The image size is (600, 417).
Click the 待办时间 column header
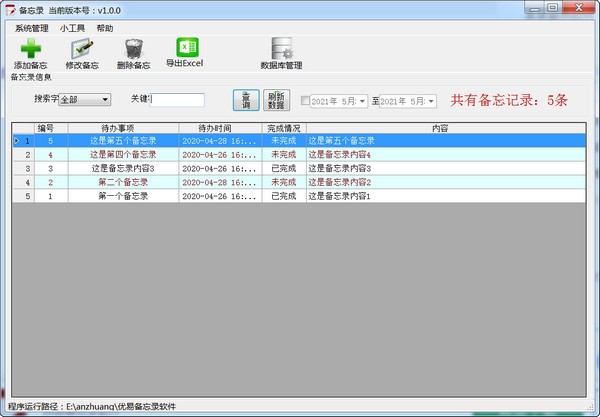[x=220, y=128]
